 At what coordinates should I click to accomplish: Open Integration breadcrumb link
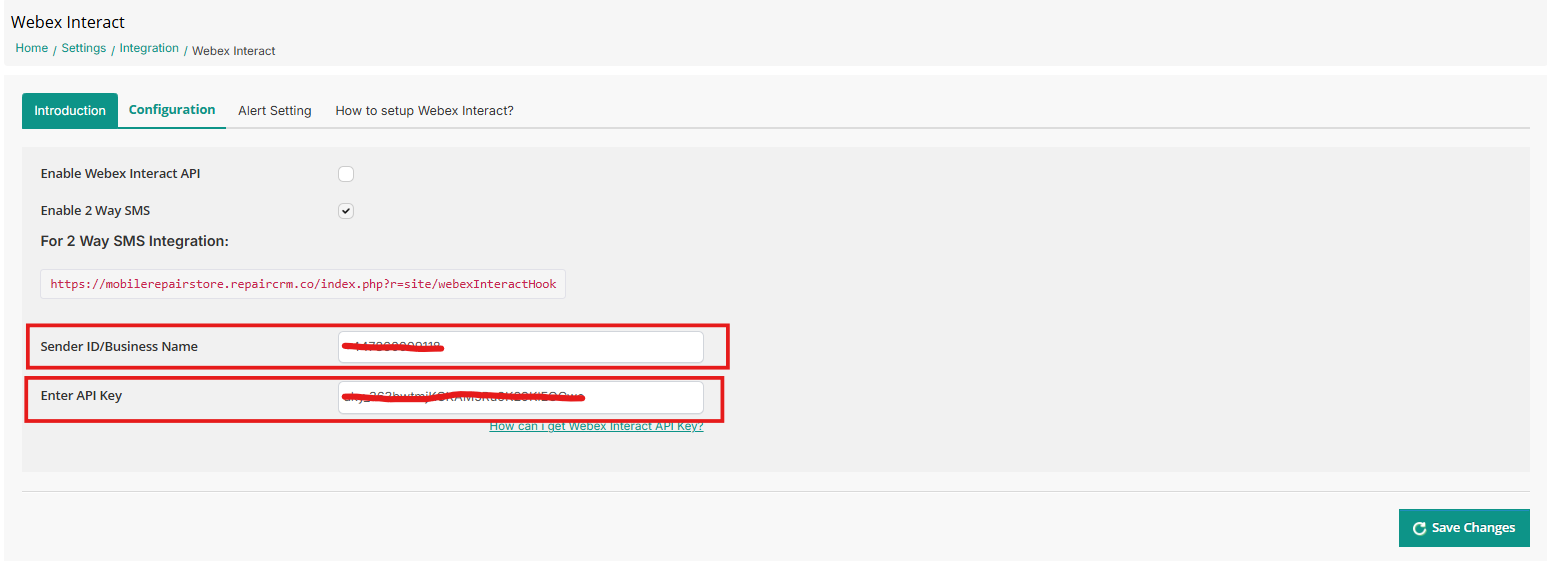[x=149, y=48]
